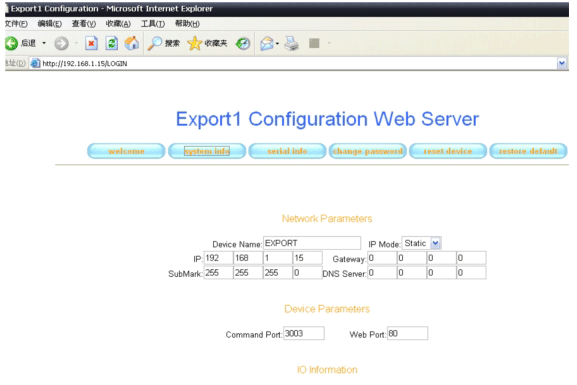Click the Forward arrow icon
This screenshot has height=385, width=577.
[x=61, y=43]
